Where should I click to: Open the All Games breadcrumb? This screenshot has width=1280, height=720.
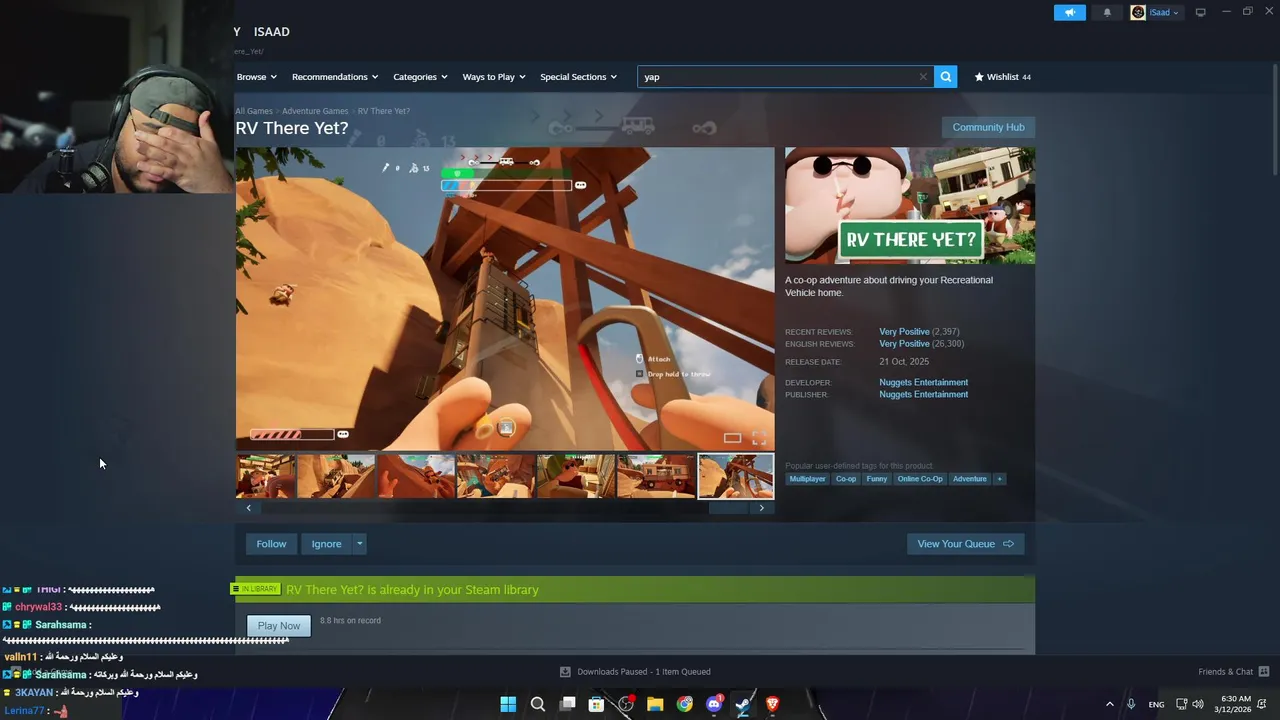(254, 111)
